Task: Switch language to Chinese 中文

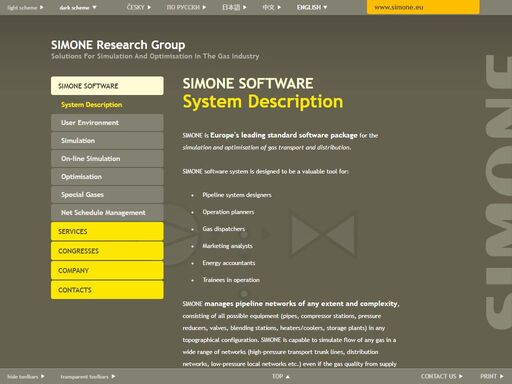Action: [272, 7]
